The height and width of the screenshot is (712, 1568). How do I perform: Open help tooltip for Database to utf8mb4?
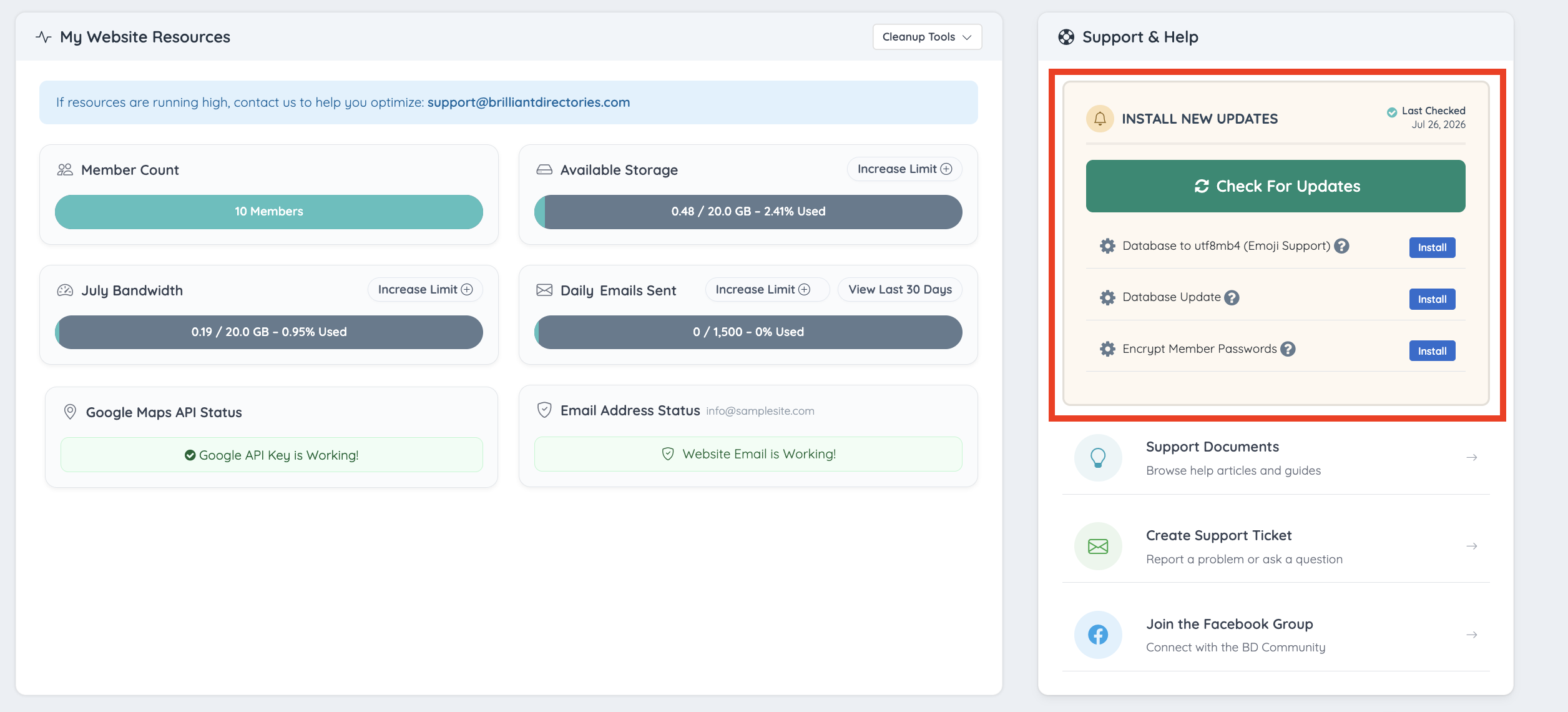click(1342, 246)
